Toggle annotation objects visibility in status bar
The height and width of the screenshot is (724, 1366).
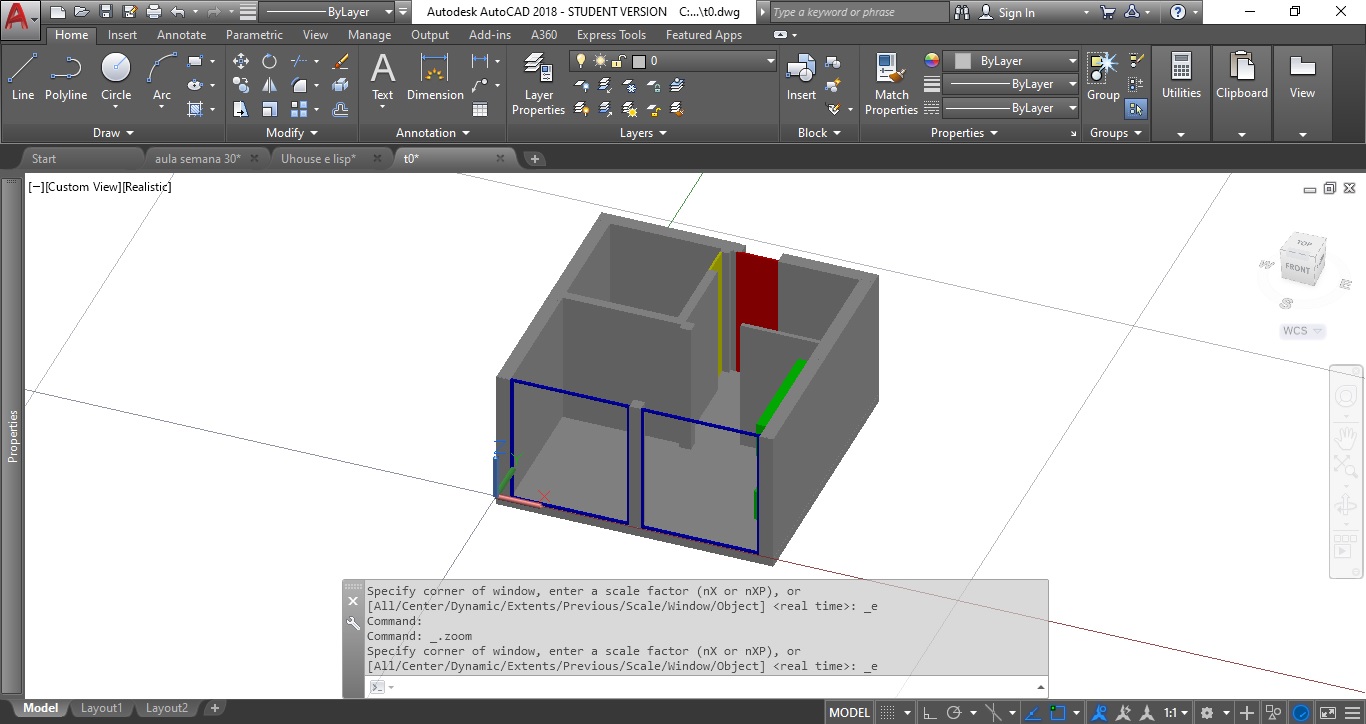click(1100, 712)
